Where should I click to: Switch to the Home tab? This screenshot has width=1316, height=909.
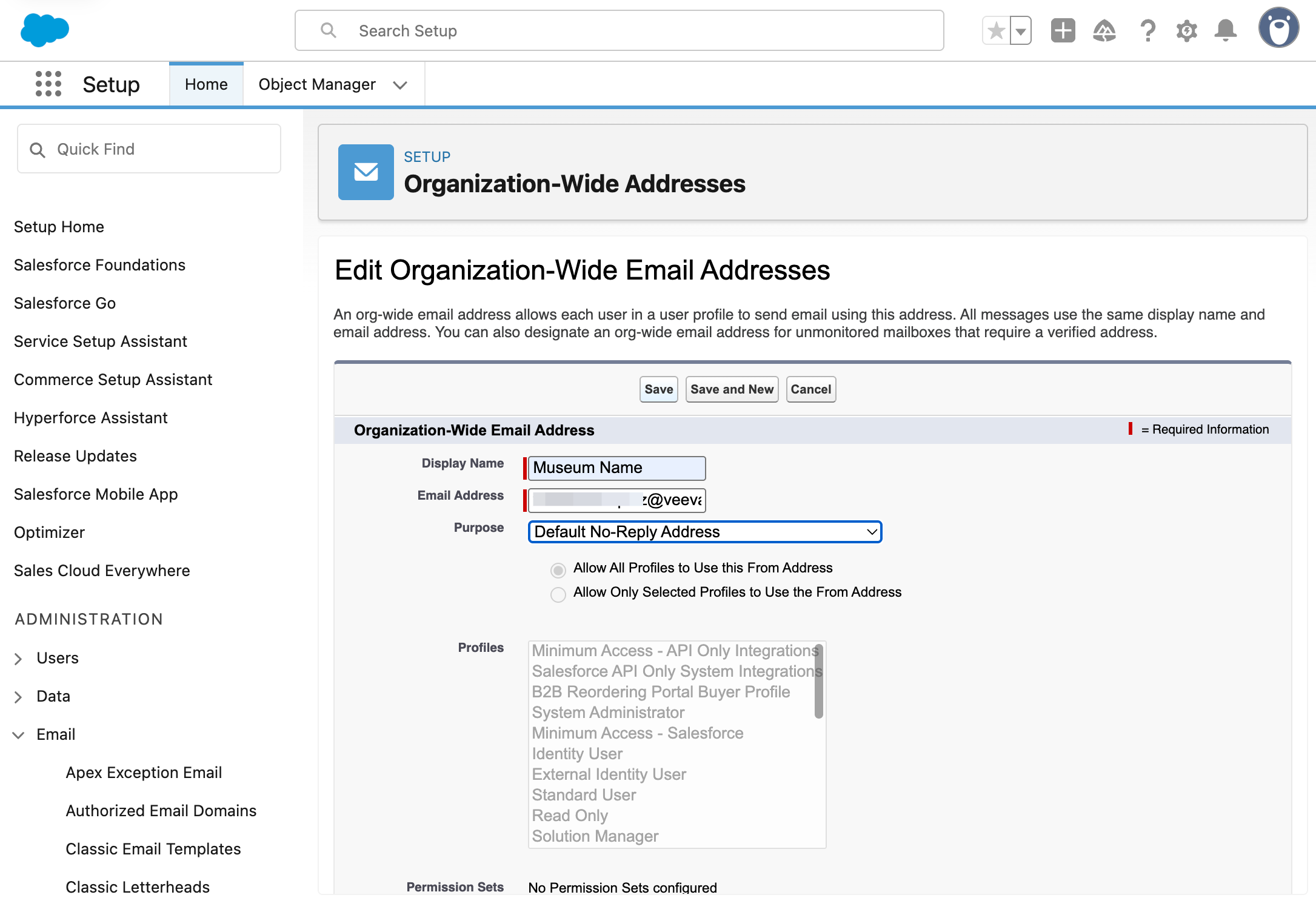click(206, 84)
